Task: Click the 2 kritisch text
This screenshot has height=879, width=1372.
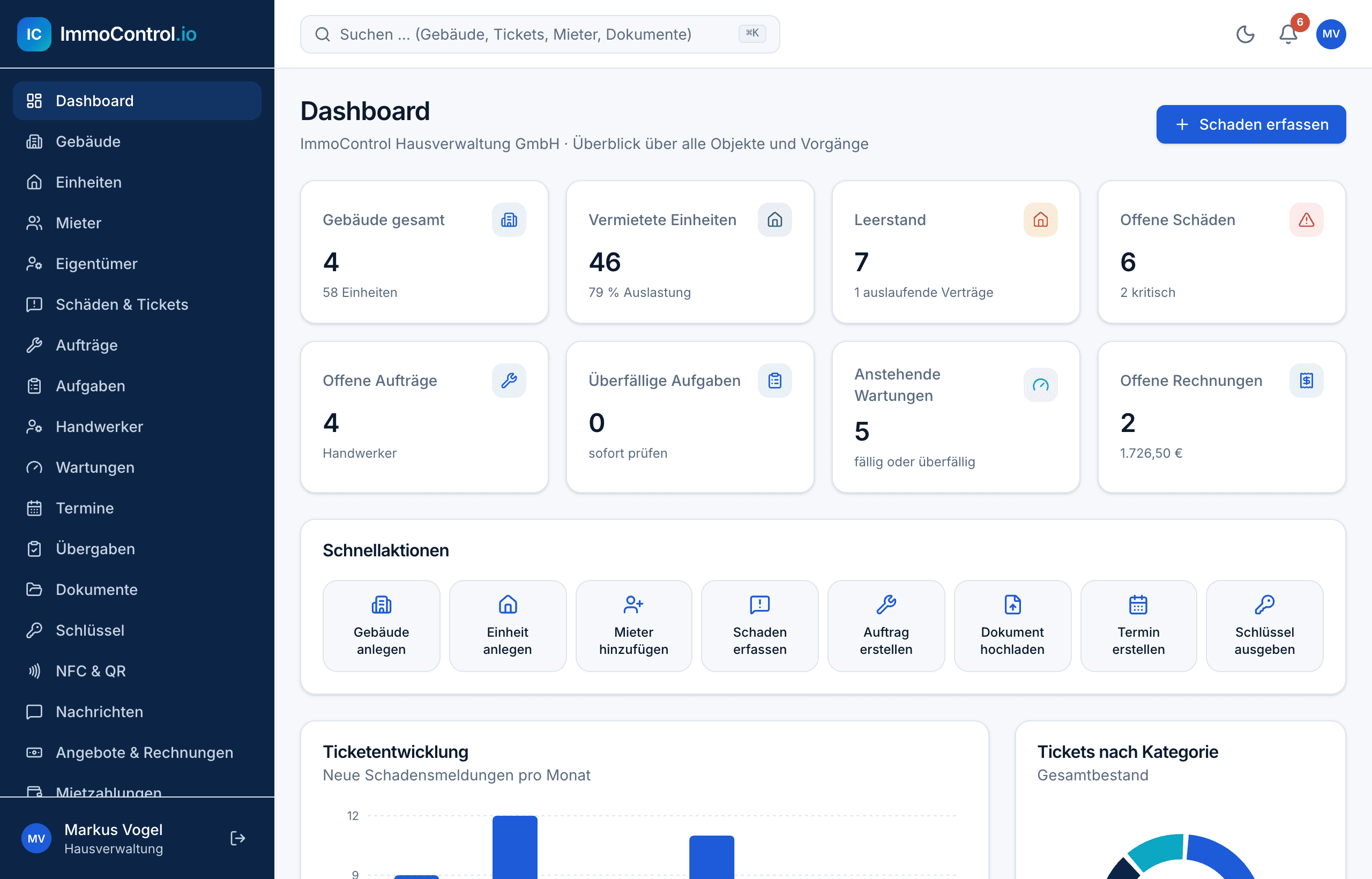Action: pos(1147,292)
